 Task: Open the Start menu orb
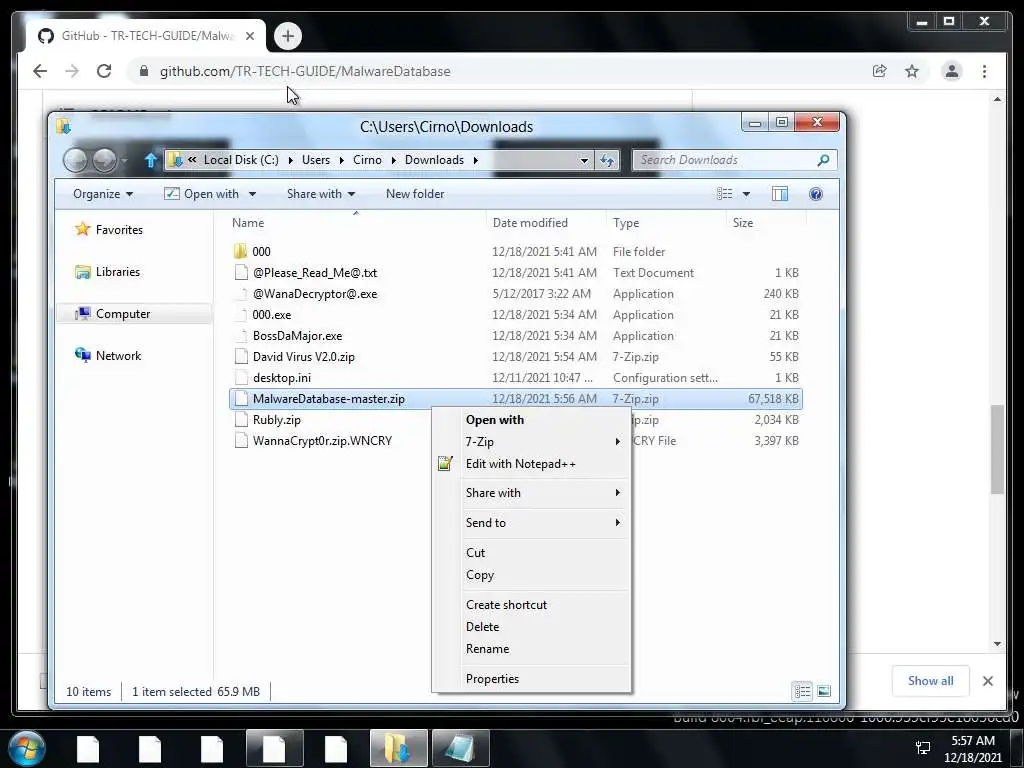pos(25,748)
